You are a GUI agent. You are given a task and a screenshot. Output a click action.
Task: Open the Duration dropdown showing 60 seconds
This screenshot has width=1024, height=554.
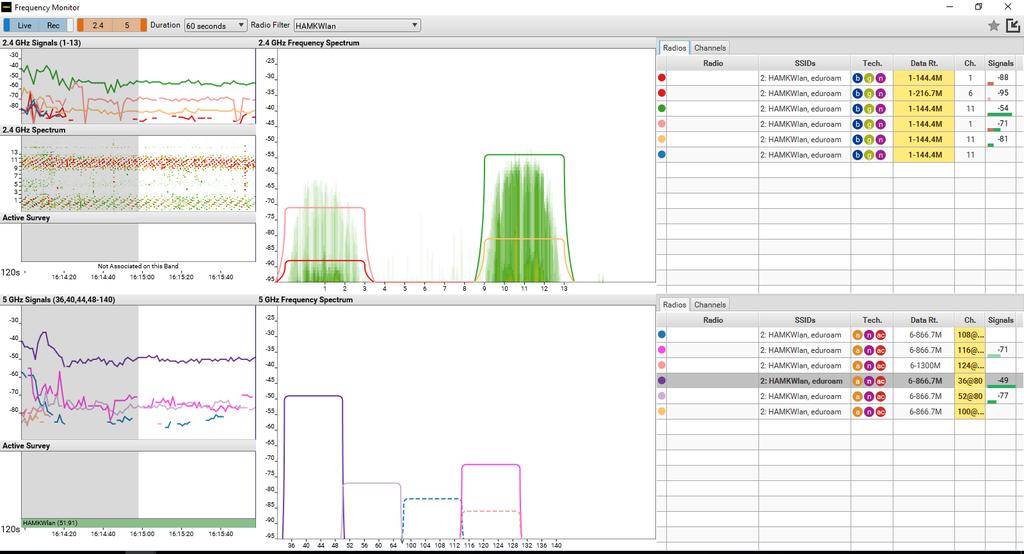coord(216,25)
